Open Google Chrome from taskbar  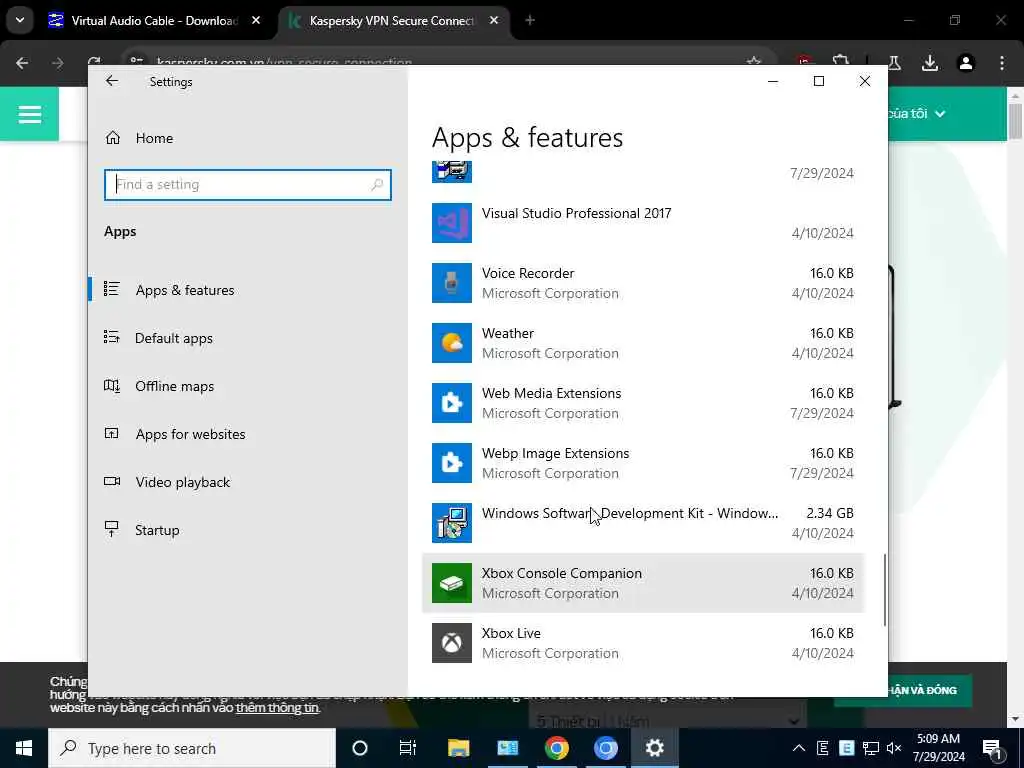(x=556, y=748)
